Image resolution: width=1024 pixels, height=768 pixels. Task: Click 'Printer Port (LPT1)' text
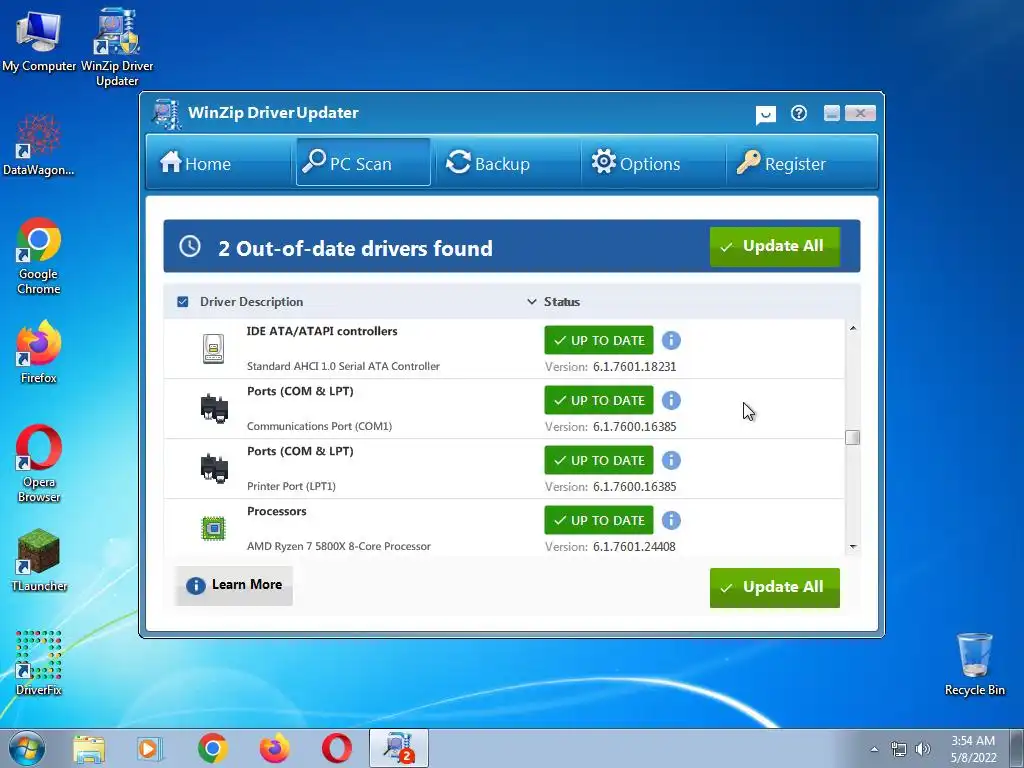[x=291, y=487]
